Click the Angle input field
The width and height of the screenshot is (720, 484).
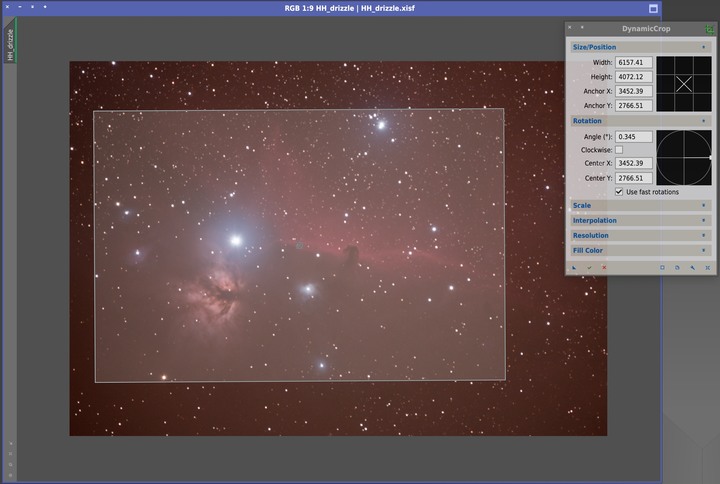point(634,136)
